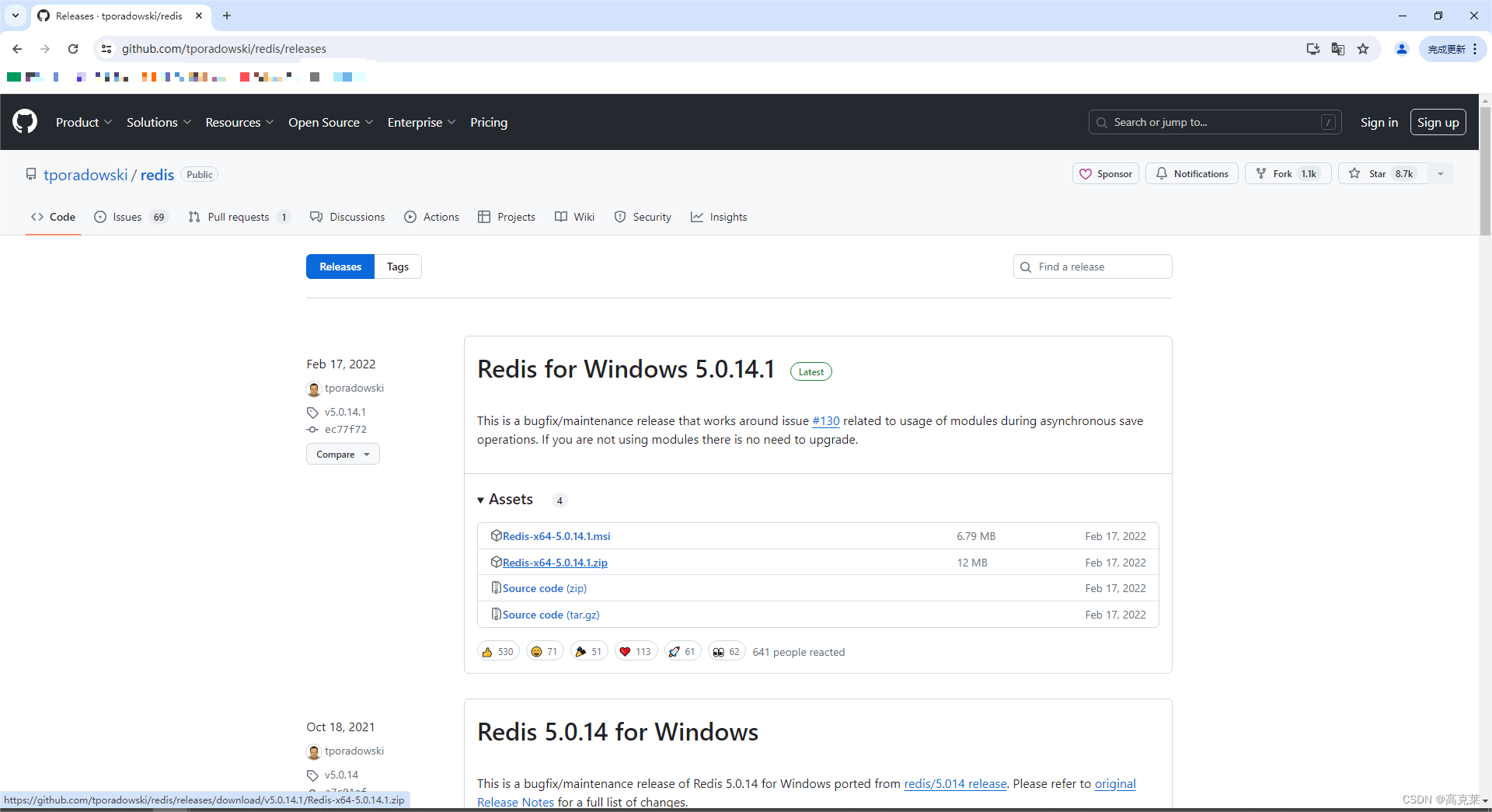Download Redis-x64-5.0.14.1.msi
1492x812 pixels.
pos(556,536)
